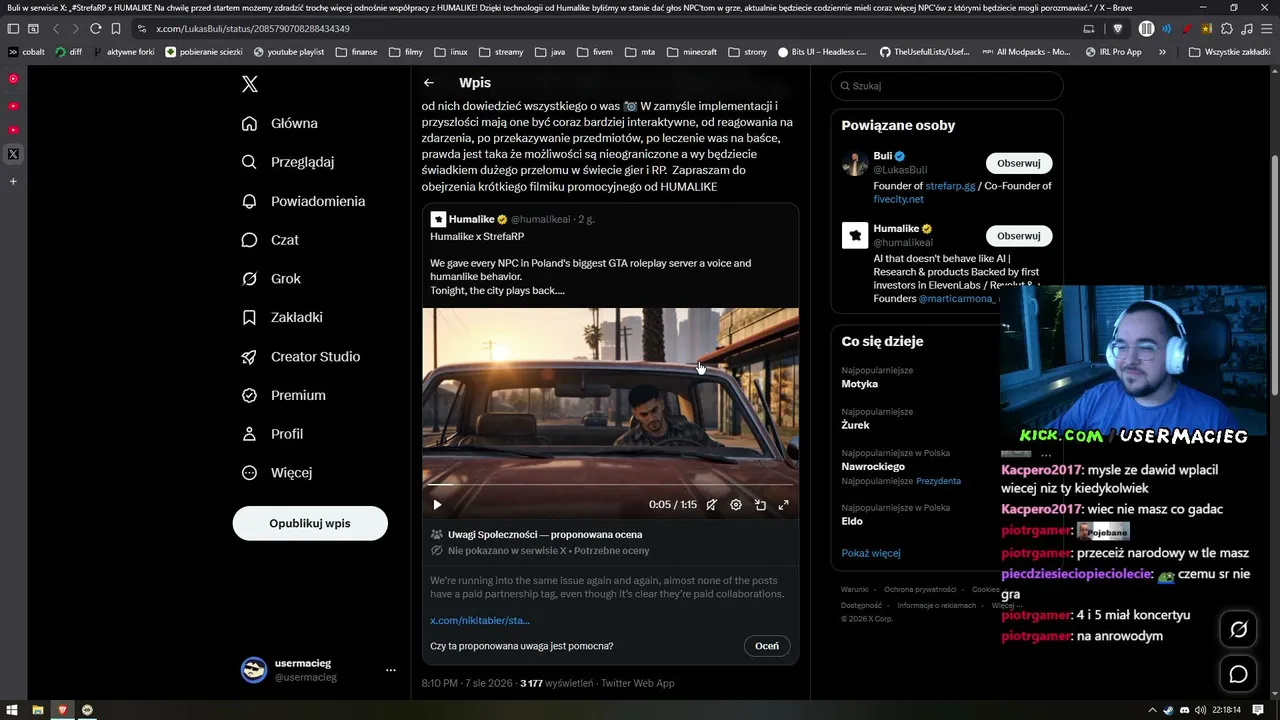Follow Buli with the Obserwuj button

tap(1019, 163)
